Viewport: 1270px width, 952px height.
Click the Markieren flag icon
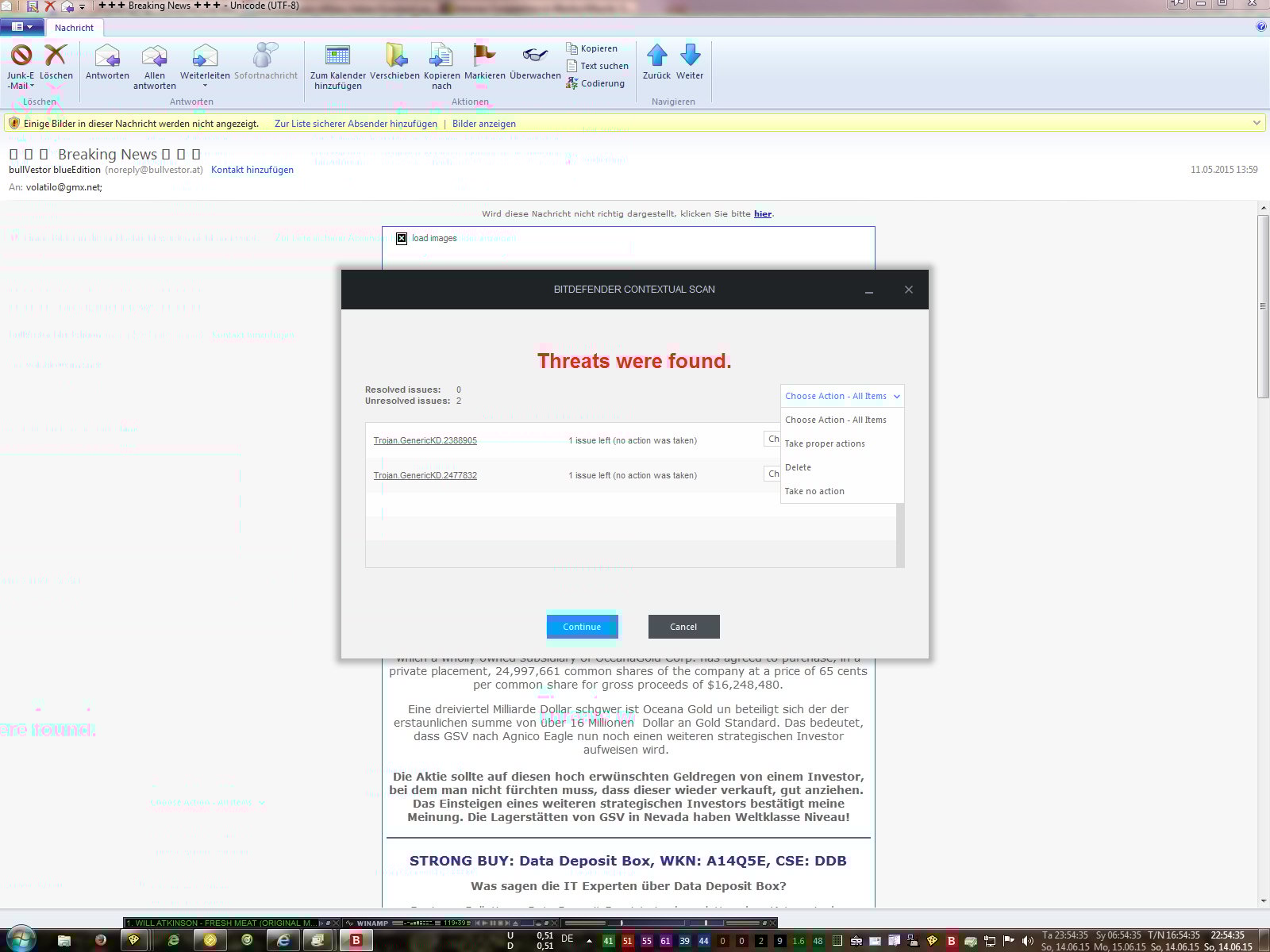click(484, 55)
